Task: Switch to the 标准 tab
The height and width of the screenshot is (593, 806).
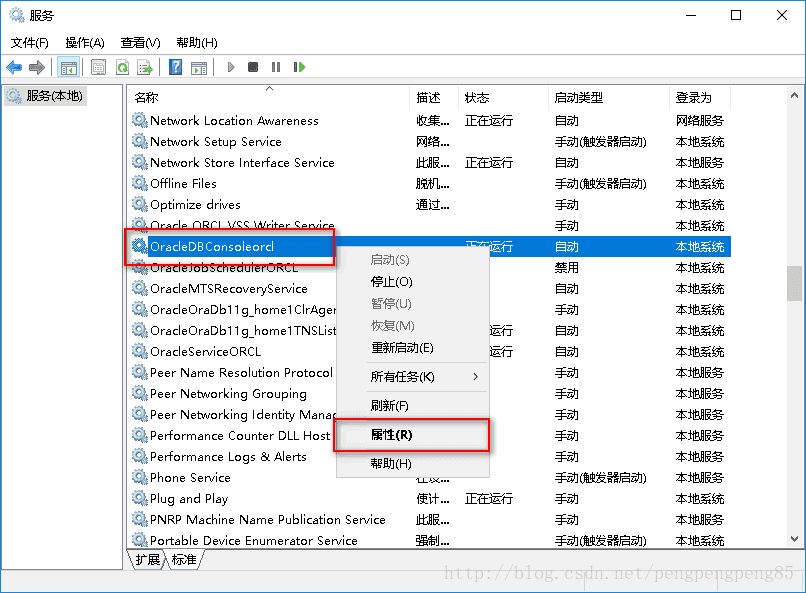Action: [x=184, y=560]
